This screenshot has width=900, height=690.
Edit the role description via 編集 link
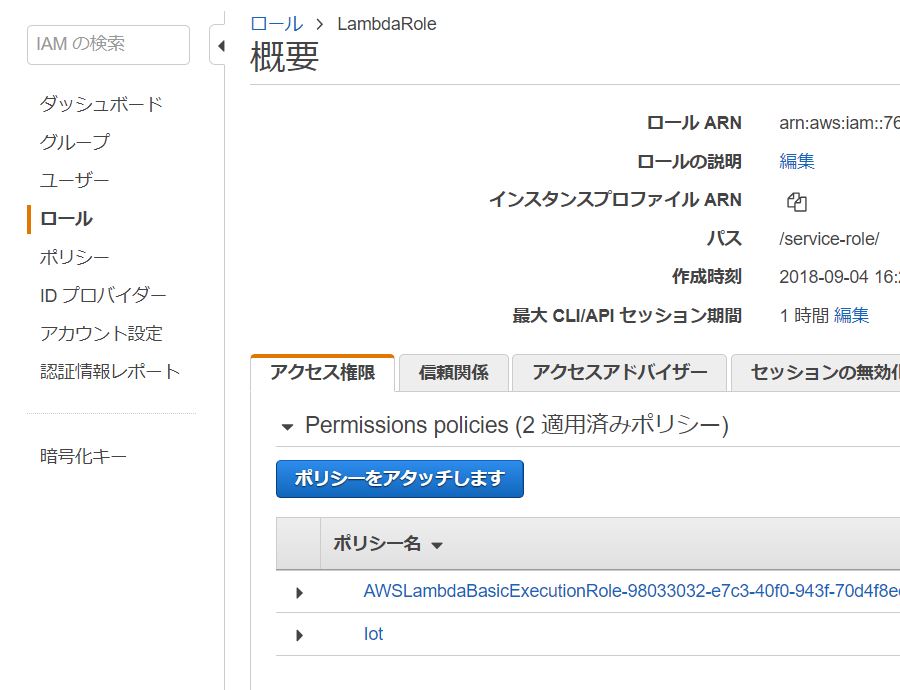(796, 161)
